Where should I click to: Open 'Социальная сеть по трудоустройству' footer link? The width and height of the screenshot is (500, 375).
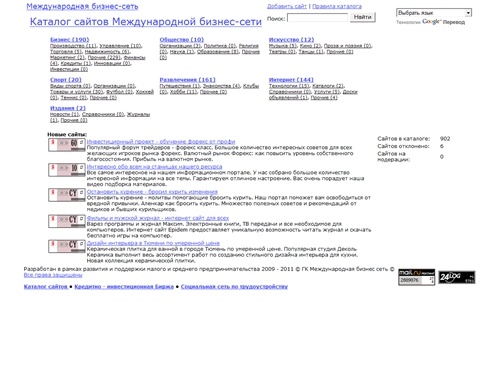point(234,287)
